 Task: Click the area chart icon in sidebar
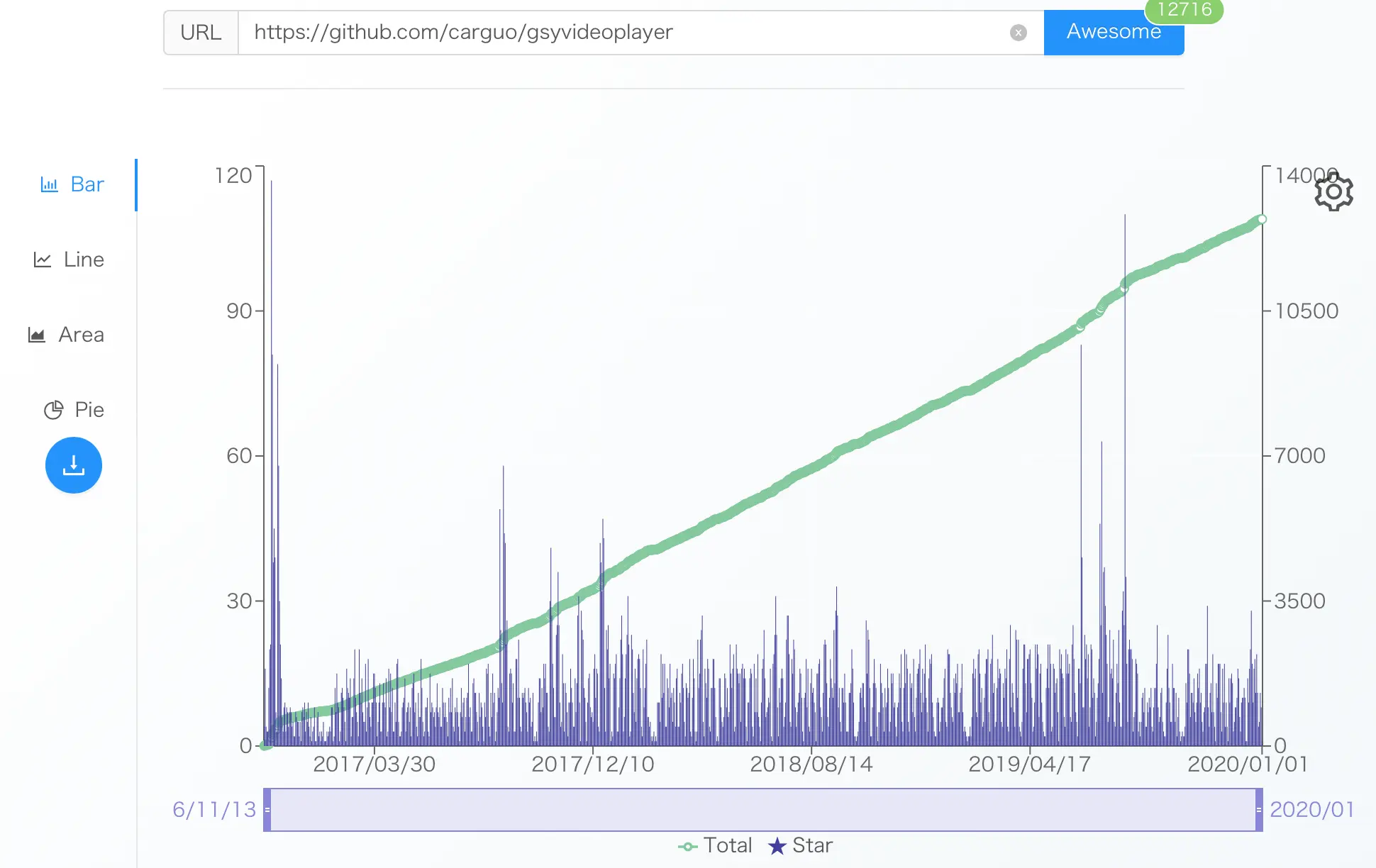tap(37, 335)
